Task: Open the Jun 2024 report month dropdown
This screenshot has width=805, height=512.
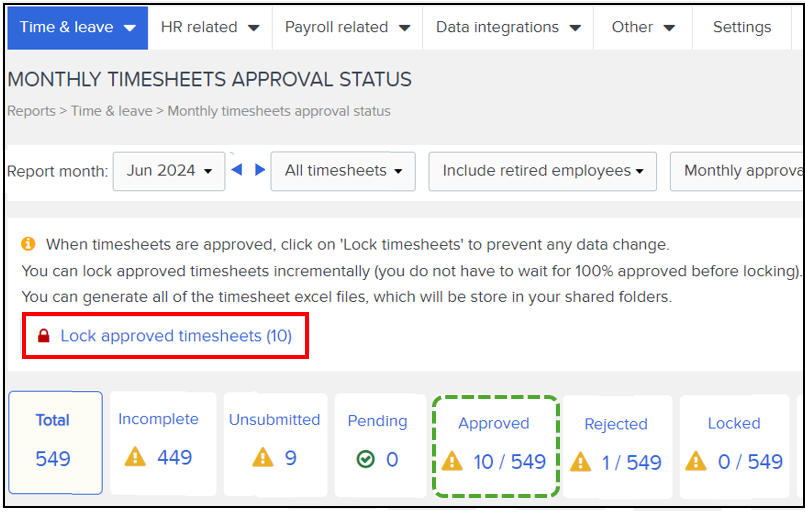Action: coord(169,171)
